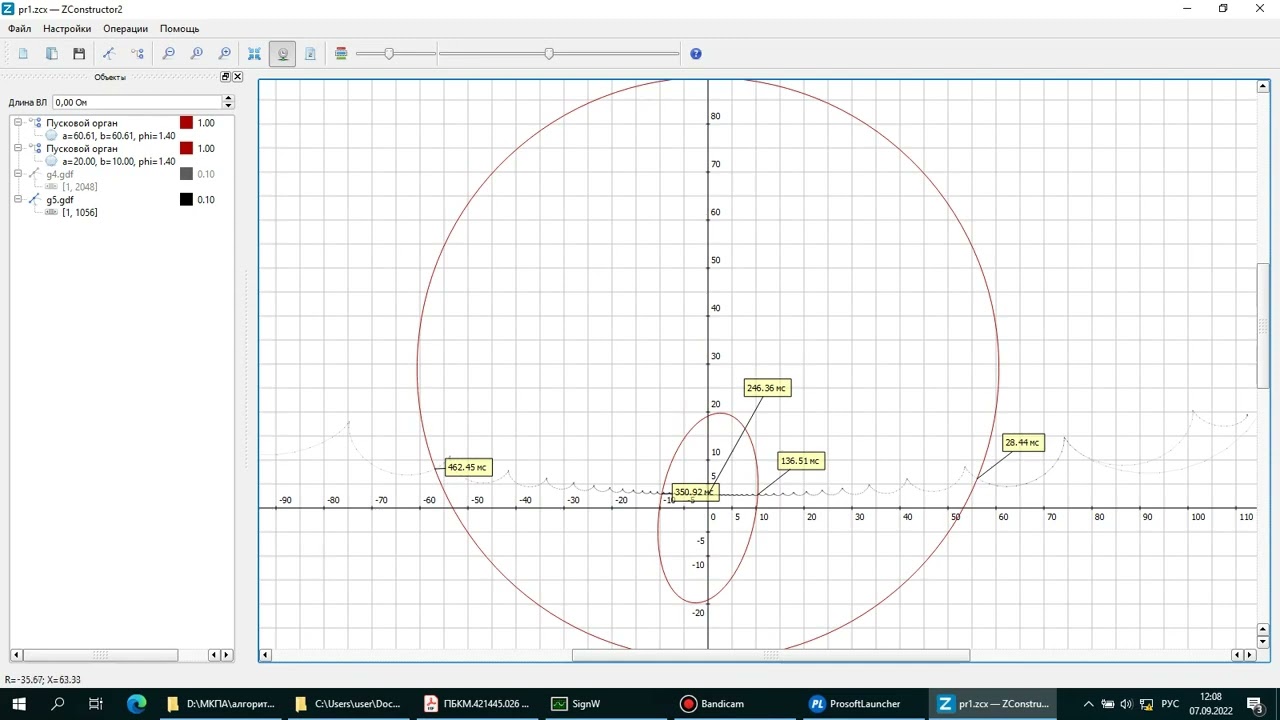Click the add starting element node icon

coord(138,54)
